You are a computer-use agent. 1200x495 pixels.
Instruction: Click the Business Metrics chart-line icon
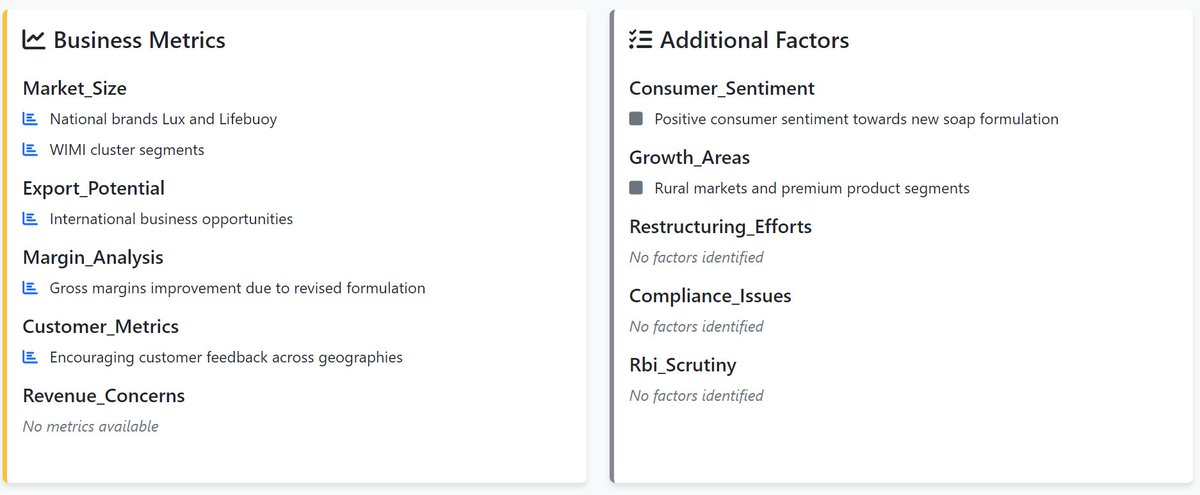[34, 40]
